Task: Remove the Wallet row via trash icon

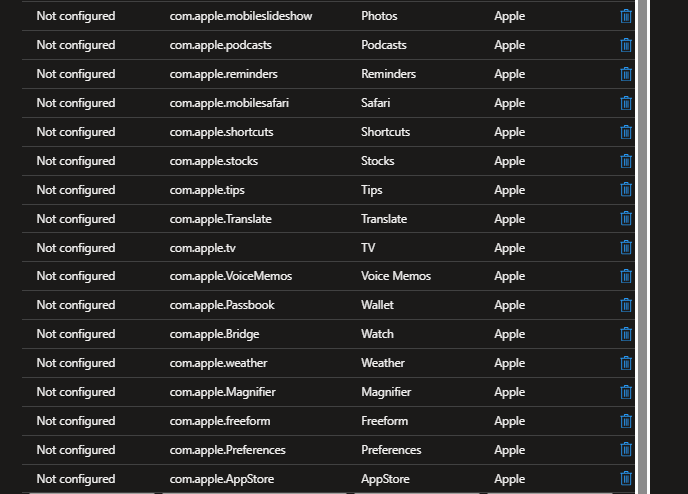Action: [626, 305]
